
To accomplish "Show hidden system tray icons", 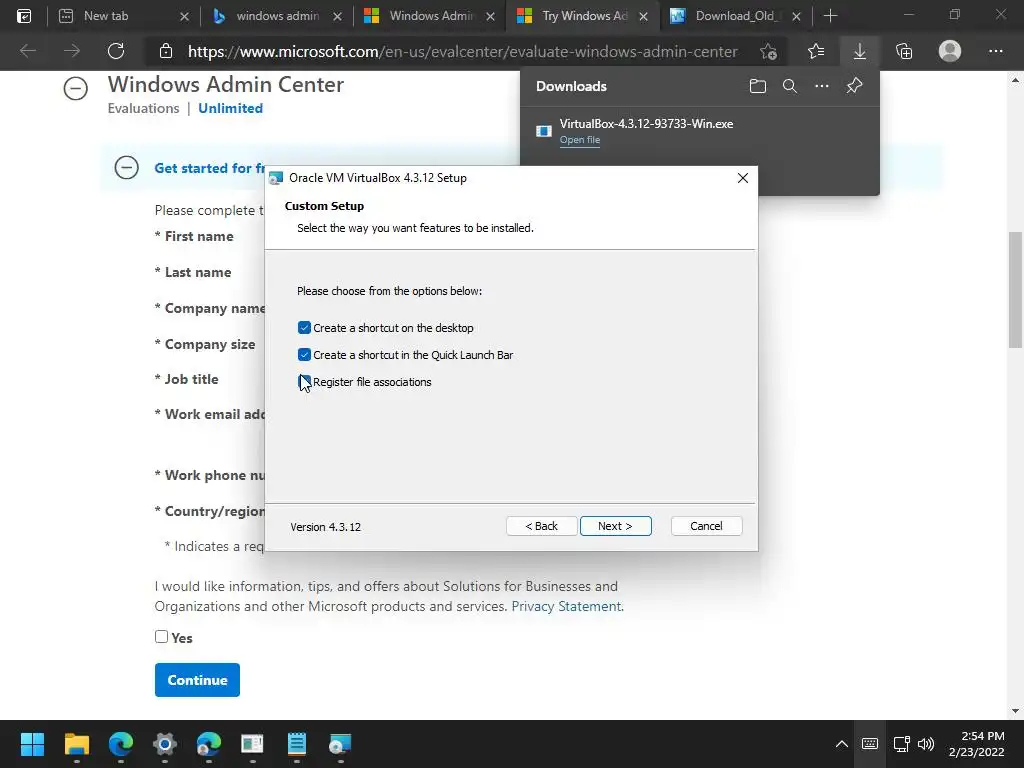I will point(842,744).
